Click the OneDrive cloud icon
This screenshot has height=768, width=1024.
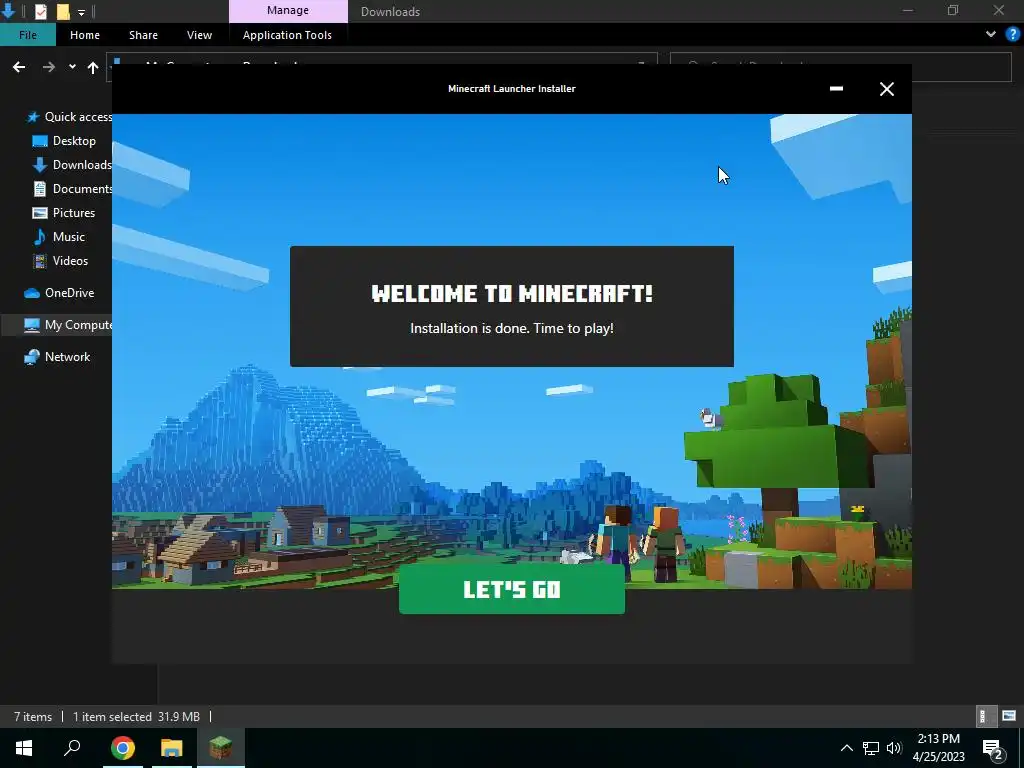click(x=32, y=293)
